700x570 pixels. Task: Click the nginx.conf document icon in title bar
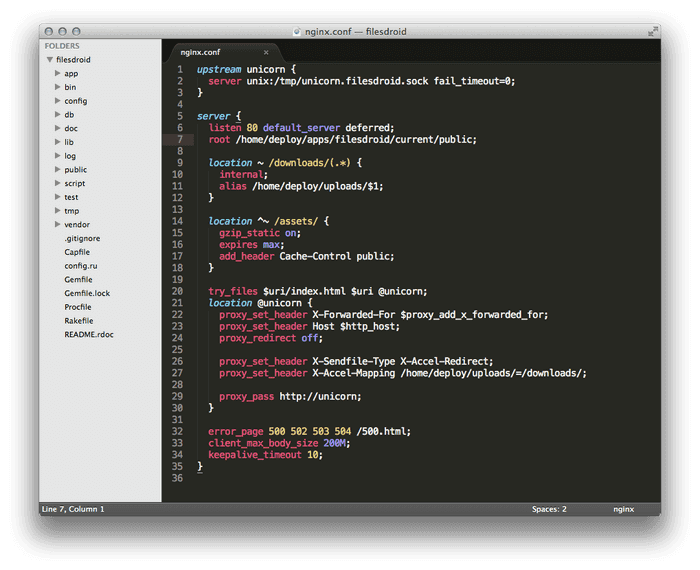[x=297, y=31]
